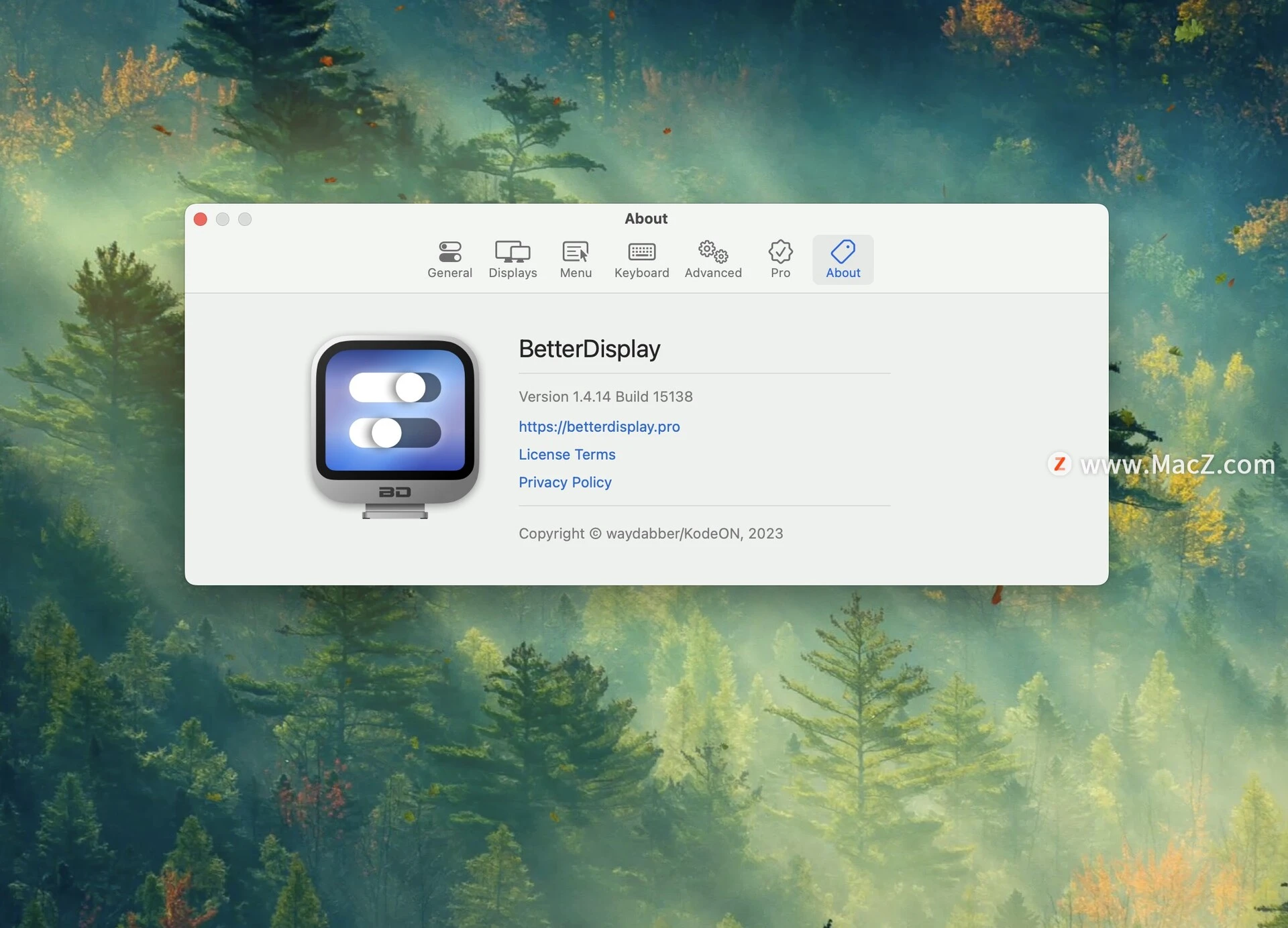Click the About window title
The height and width of the screenshot is (928, 1288).
click(646, 219)
